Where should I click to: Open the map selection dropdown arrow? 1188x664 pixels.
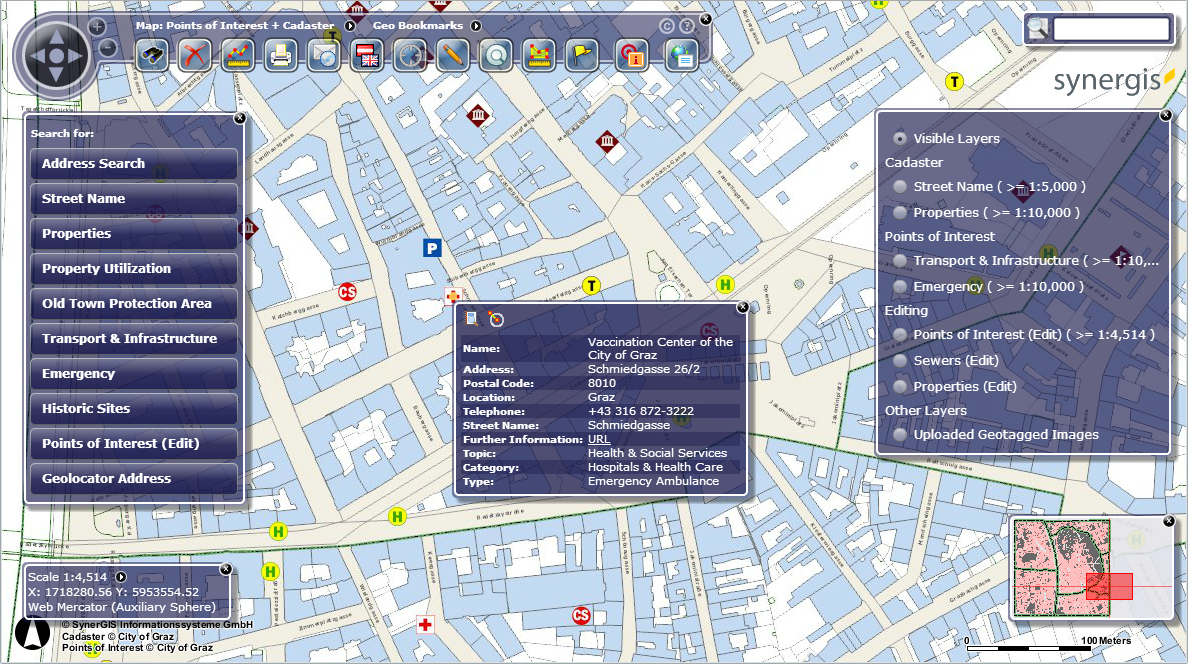pyautogui.click(x=350, y=25)
